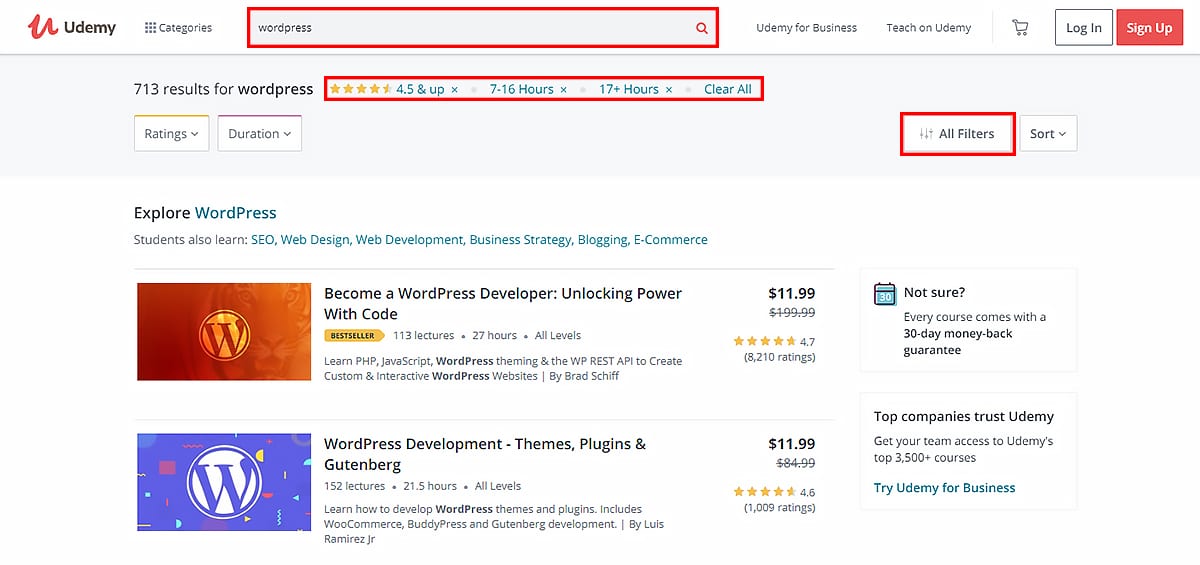The image size is (1200, 565).
Task: Remove the 17+ Hours filter
Action: point(669,90)
